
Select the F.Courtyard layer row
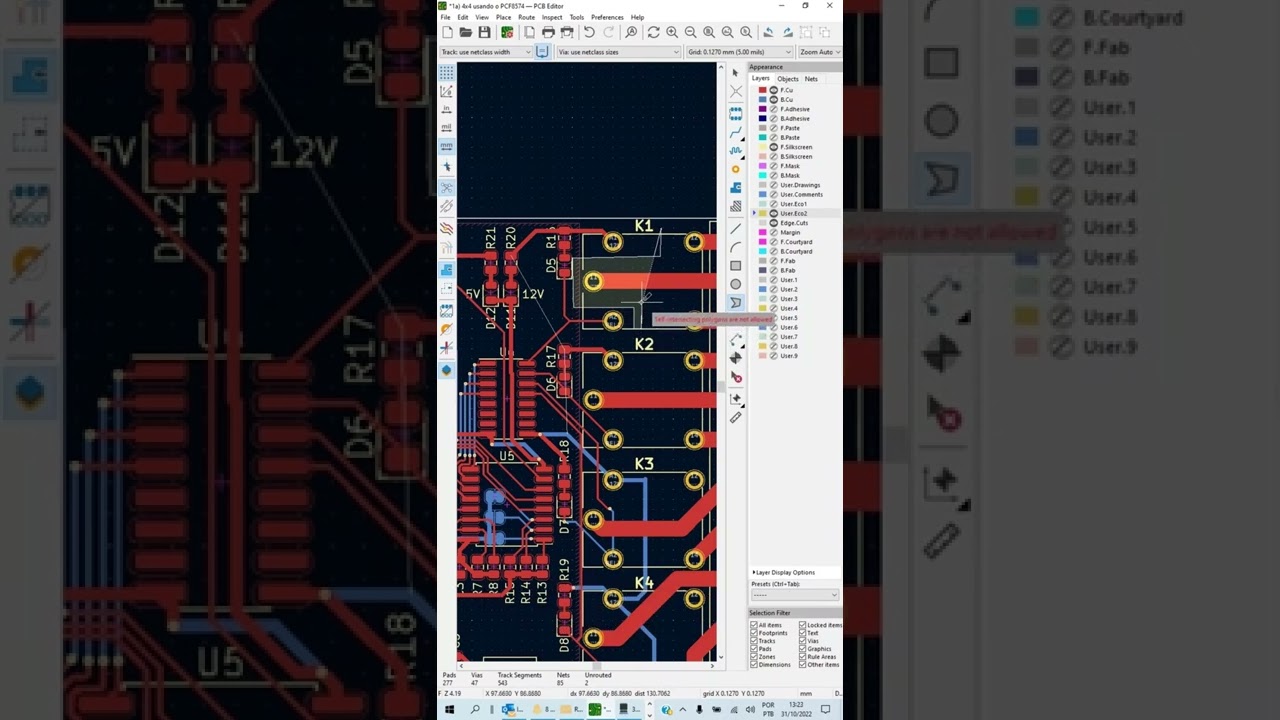coord(797,242)
